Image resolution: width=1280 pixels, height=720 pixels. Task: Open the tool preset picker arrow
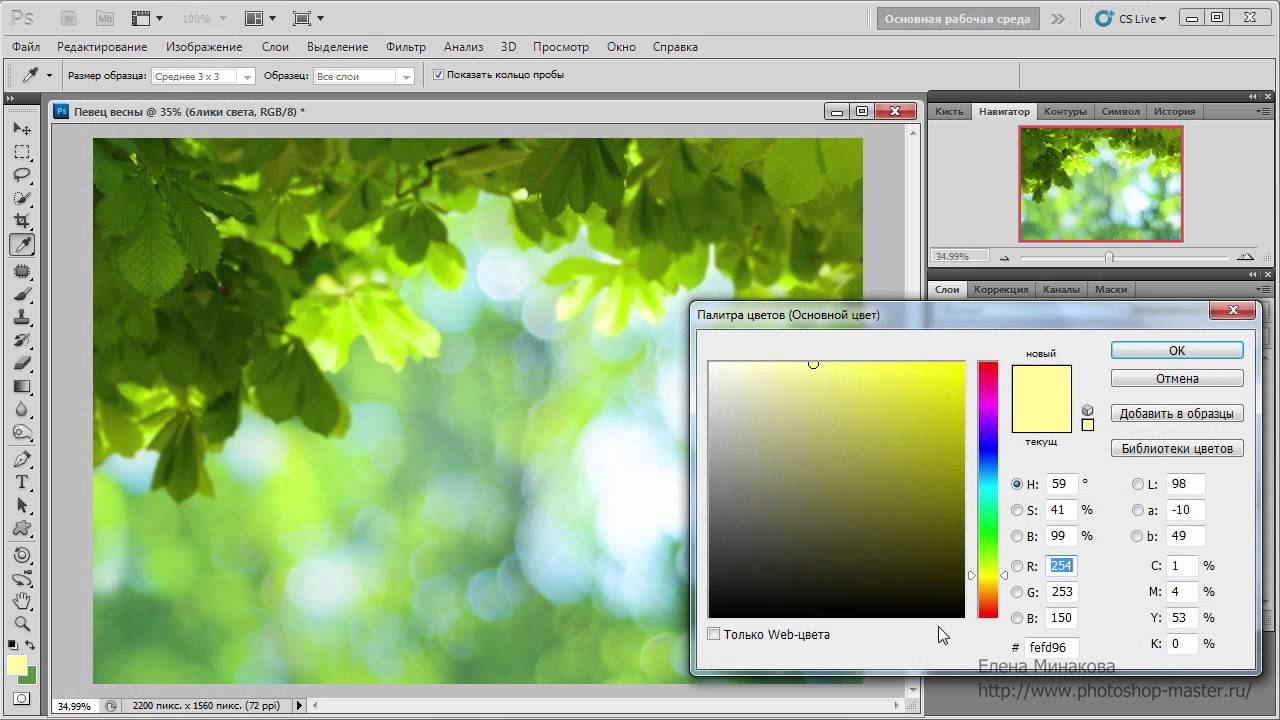pos(49,76)
